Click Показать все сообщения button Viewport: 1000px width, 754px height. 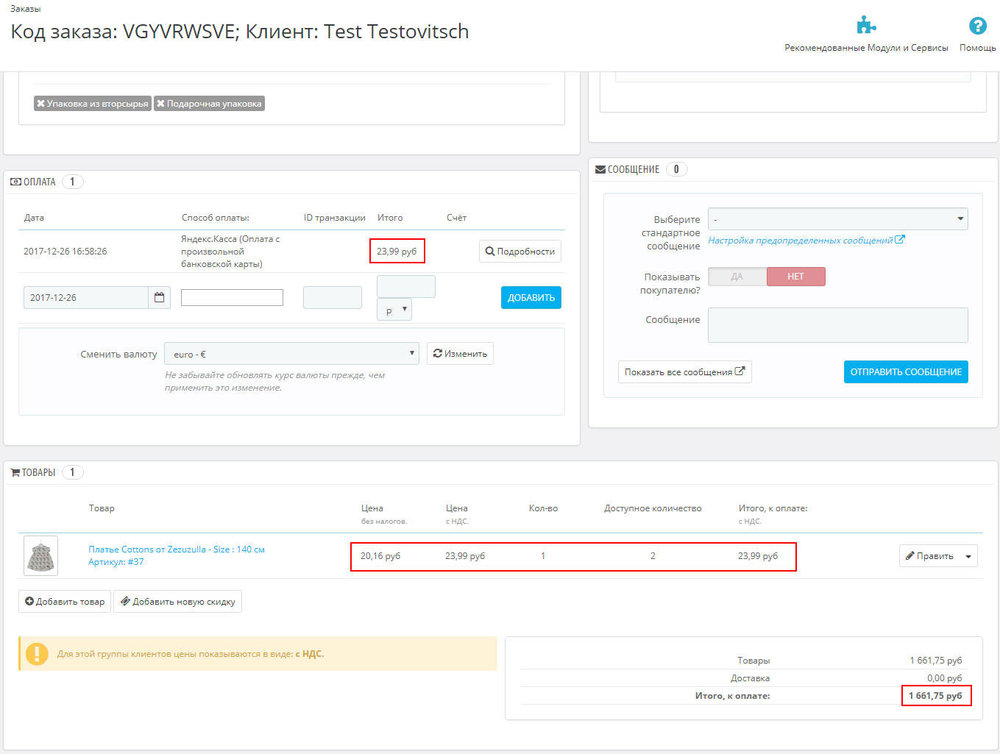coord(684,372)
